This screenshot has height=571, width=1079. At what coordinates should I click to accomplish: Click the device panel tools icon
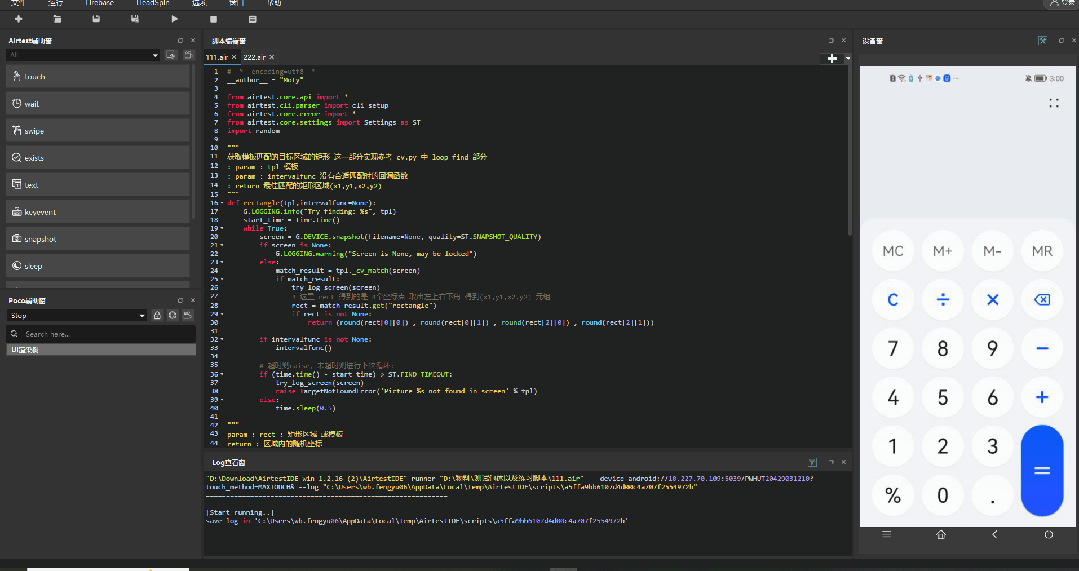[x=1043, y=41]
